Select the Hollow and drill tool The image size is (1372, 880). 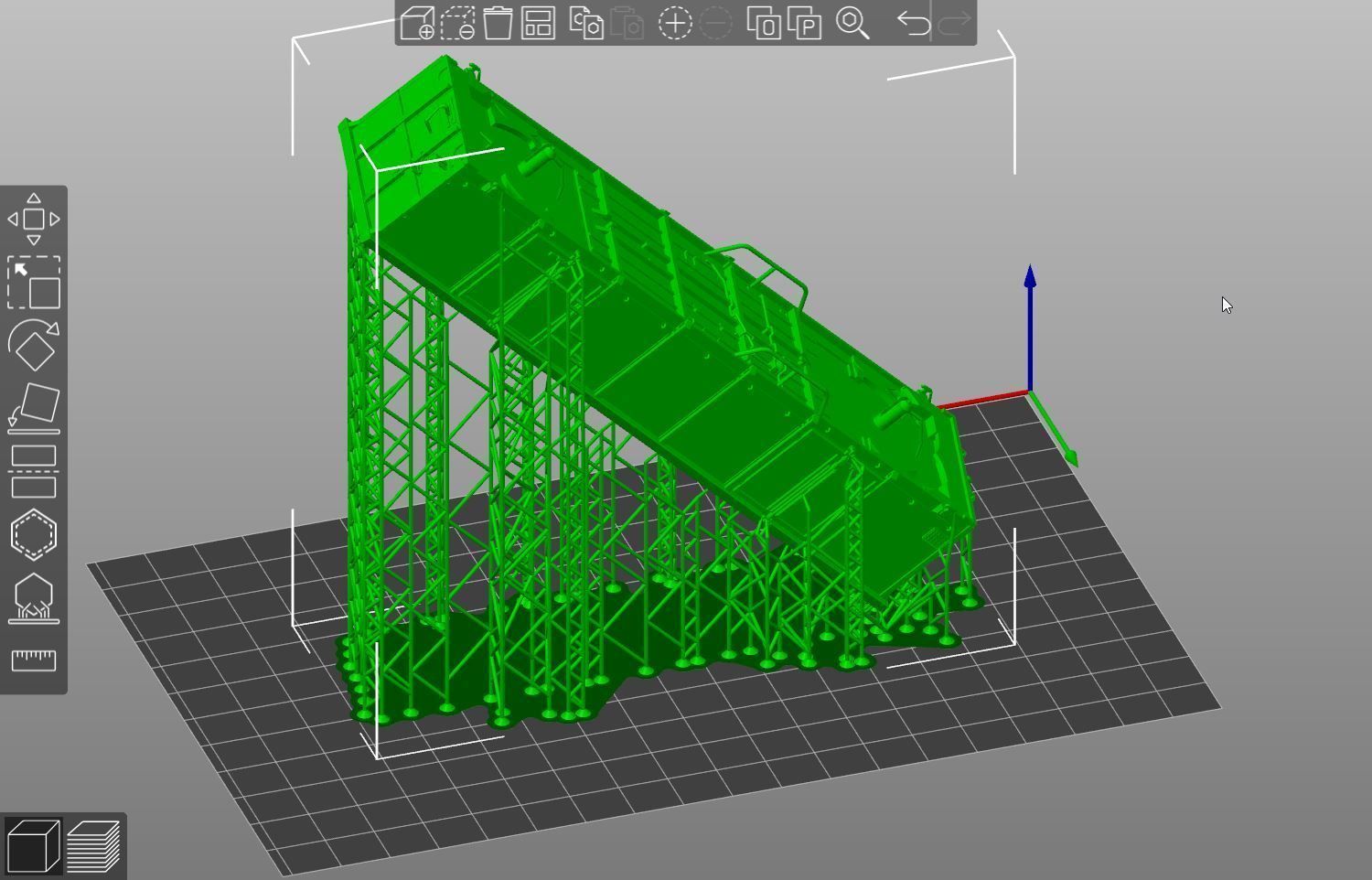tap(34, 534)
